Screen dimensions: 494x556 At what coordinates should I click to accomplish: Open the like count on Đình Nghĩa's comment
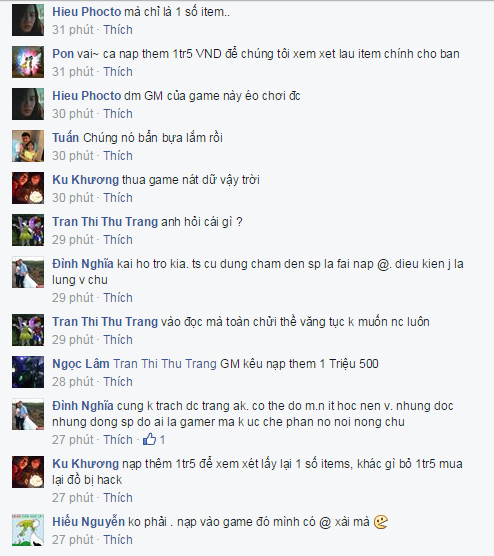pyautogui.click(x=154, y=440)
